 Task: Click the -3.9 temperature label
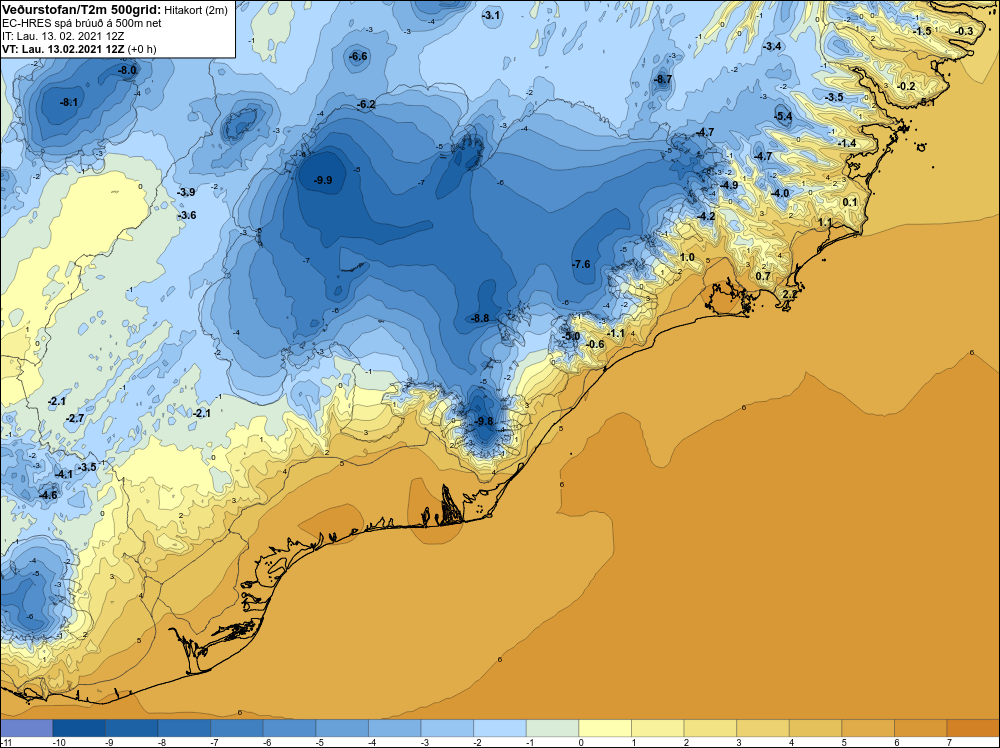186,192
